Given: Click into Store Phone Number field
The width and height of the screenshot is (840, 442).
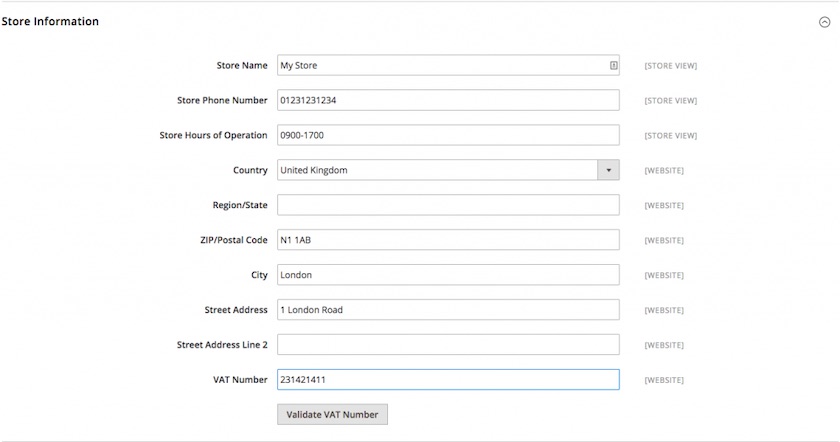Looking at the screenshot, I should 448,100.
